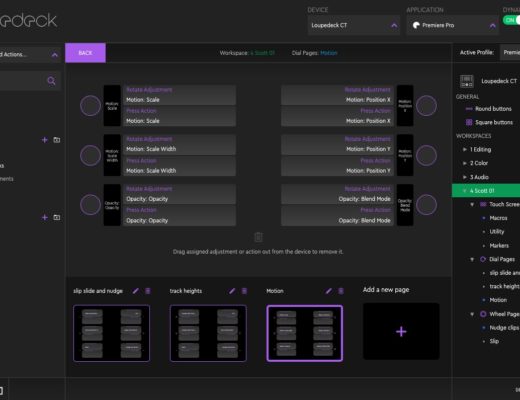Open the Application Premiere Pro dropdown

(452, 25)
